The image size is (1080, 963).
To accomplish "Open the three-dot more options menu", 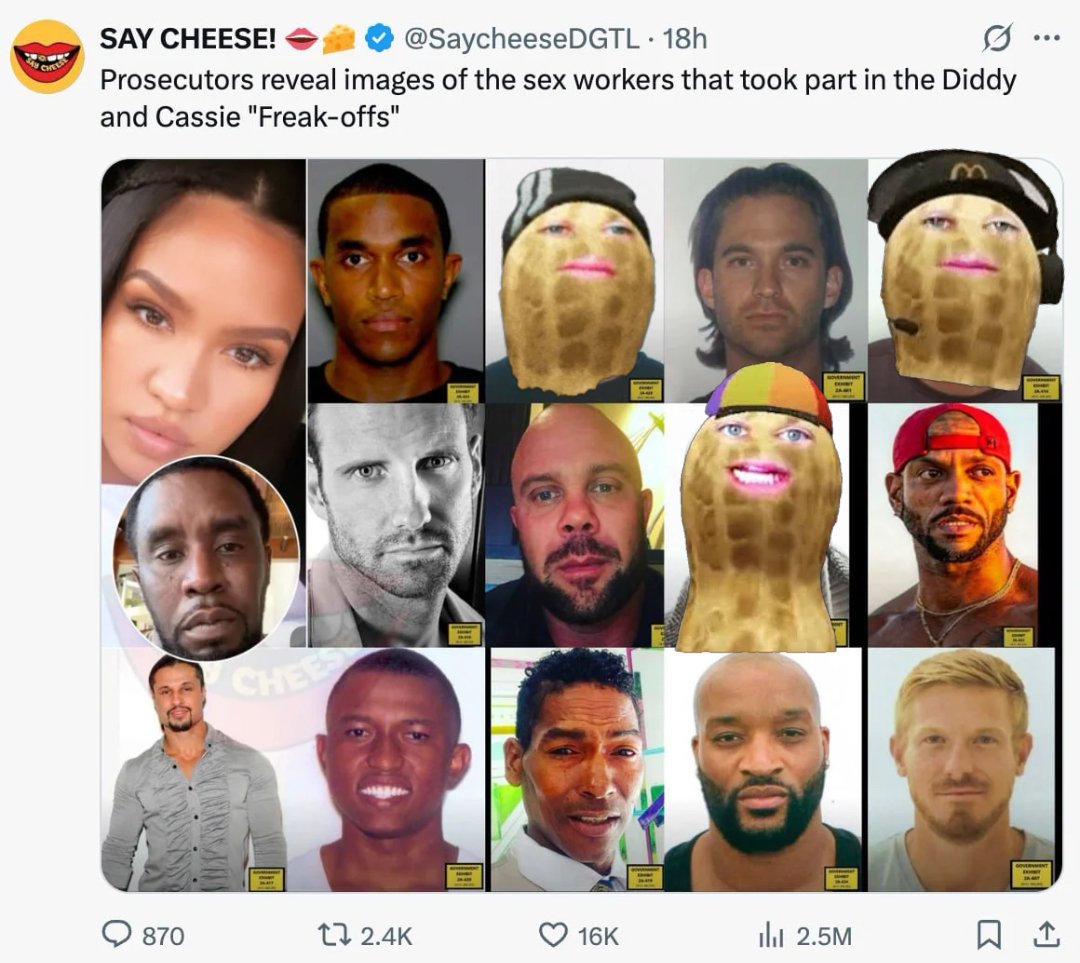I will [1045, 39].
